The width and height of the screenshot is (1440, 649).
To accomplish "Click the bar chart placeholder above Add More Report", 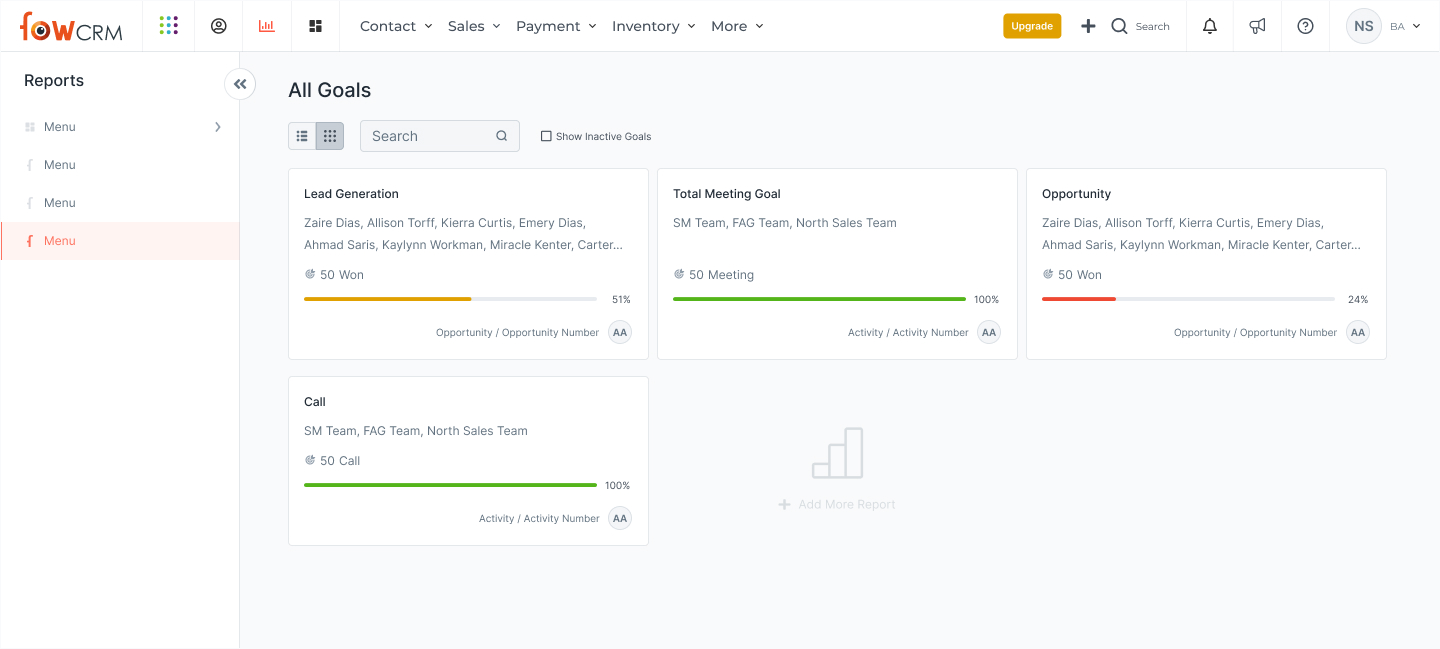I will pos(837,453).
